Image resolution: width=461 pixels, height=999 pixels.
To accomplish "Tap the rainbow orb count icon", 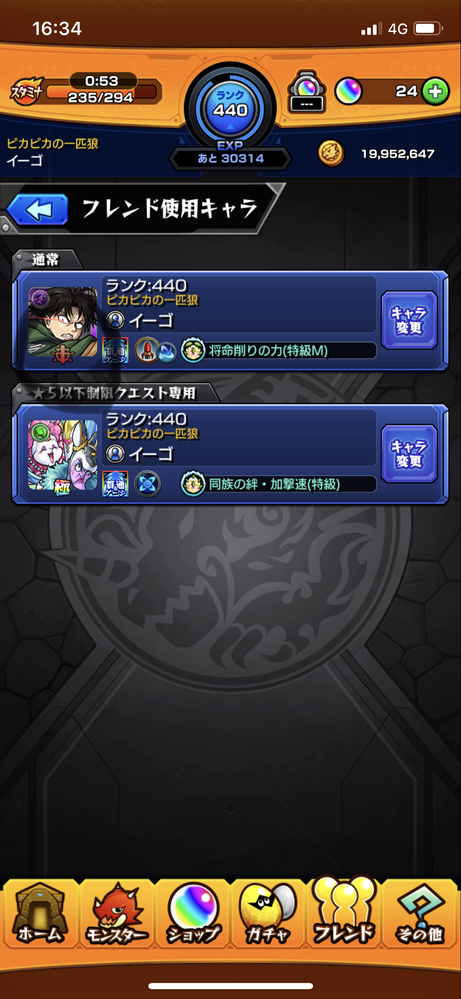I will pos(348,90).
